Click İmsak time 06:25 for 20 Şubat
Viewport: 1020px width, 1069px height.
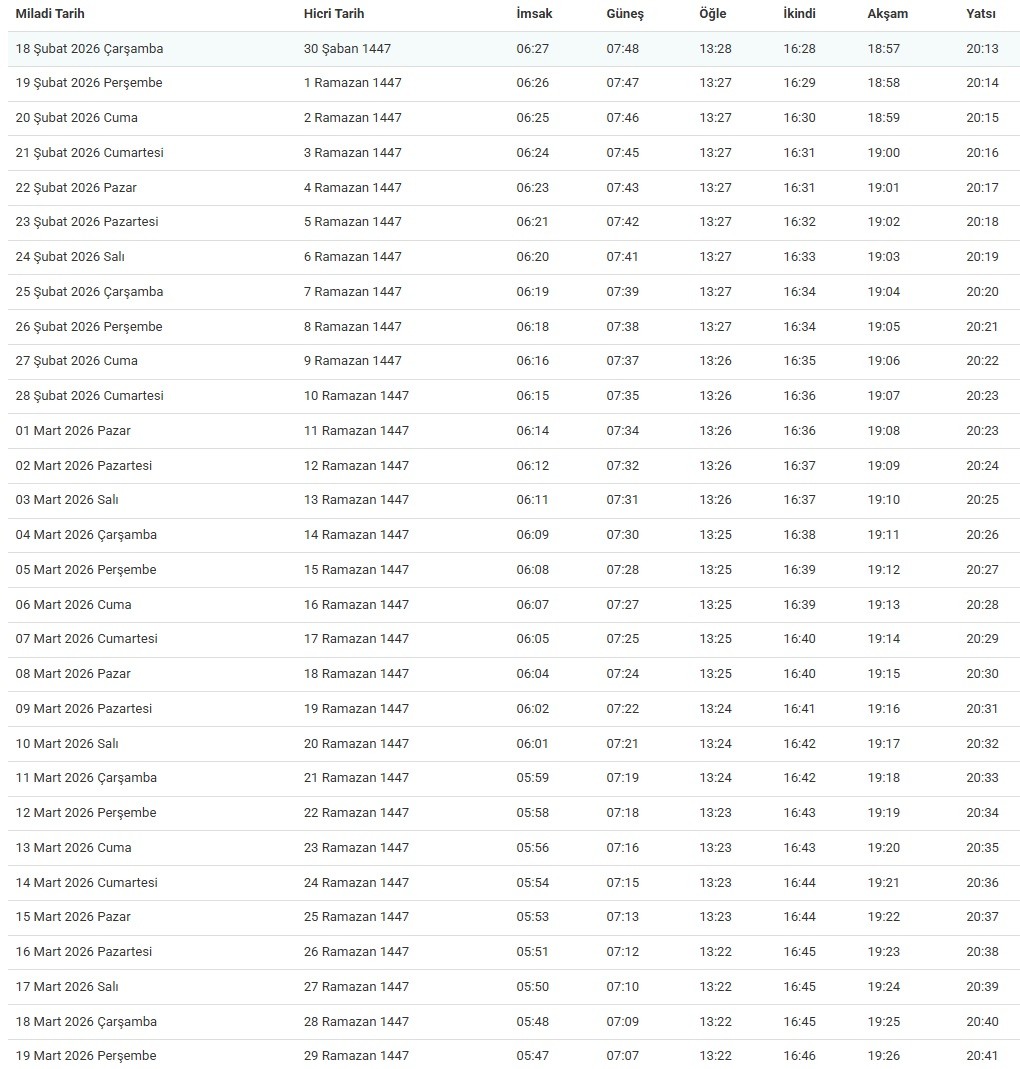[532, 118]
